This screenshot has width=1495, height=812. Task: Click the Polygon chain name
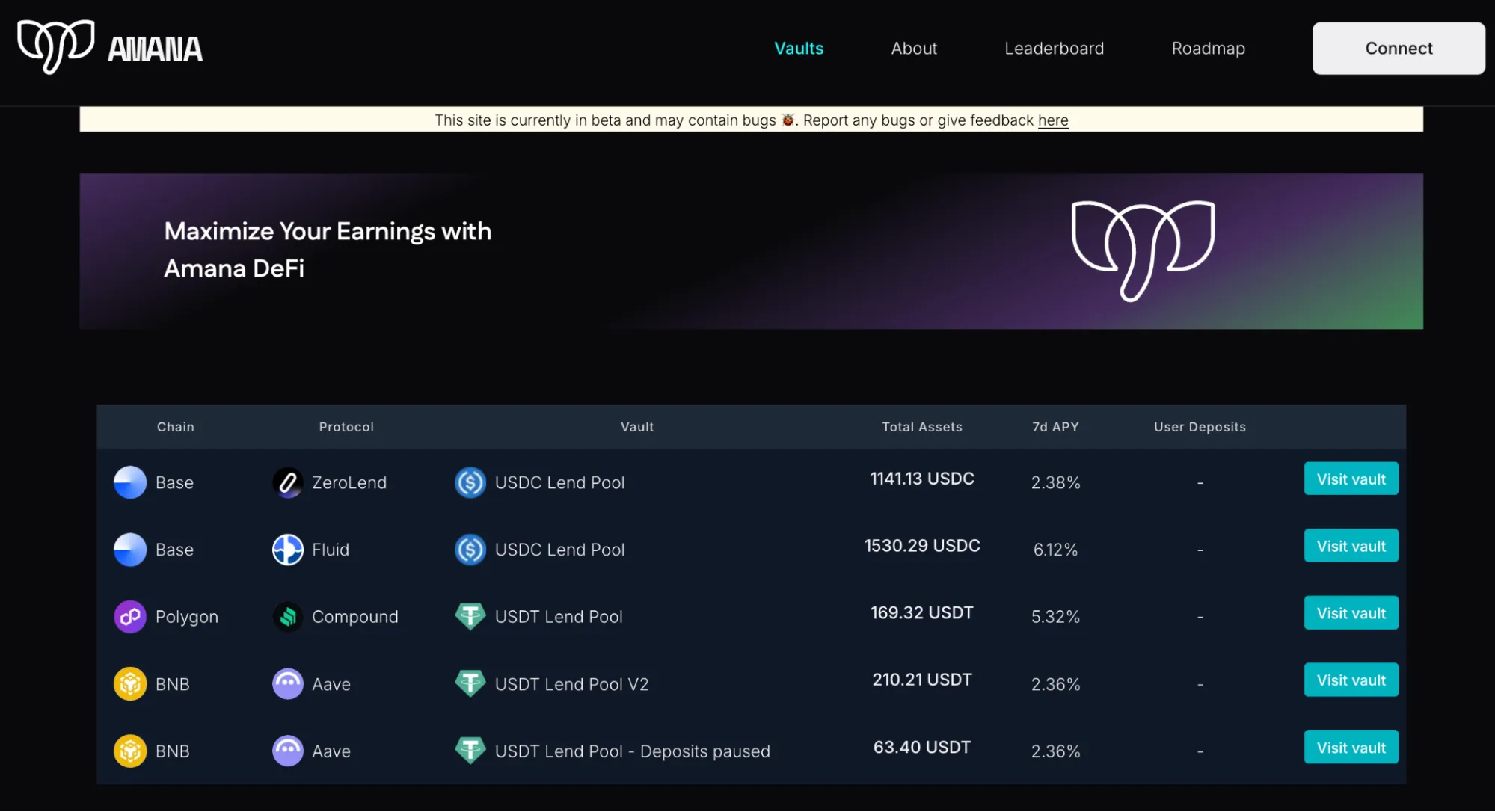[187, 618]
